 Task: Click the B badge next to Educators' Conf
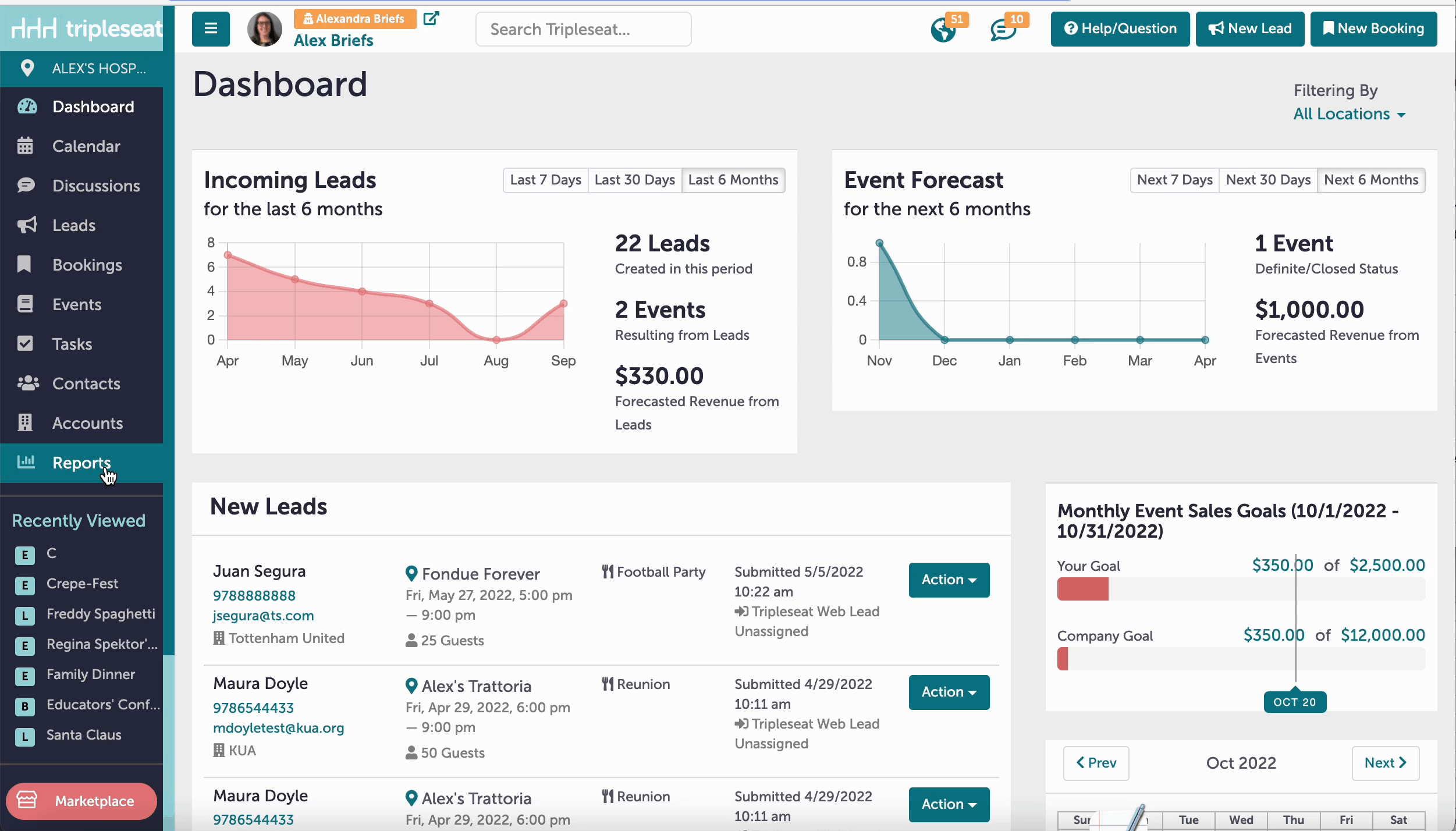coord(25,706)
